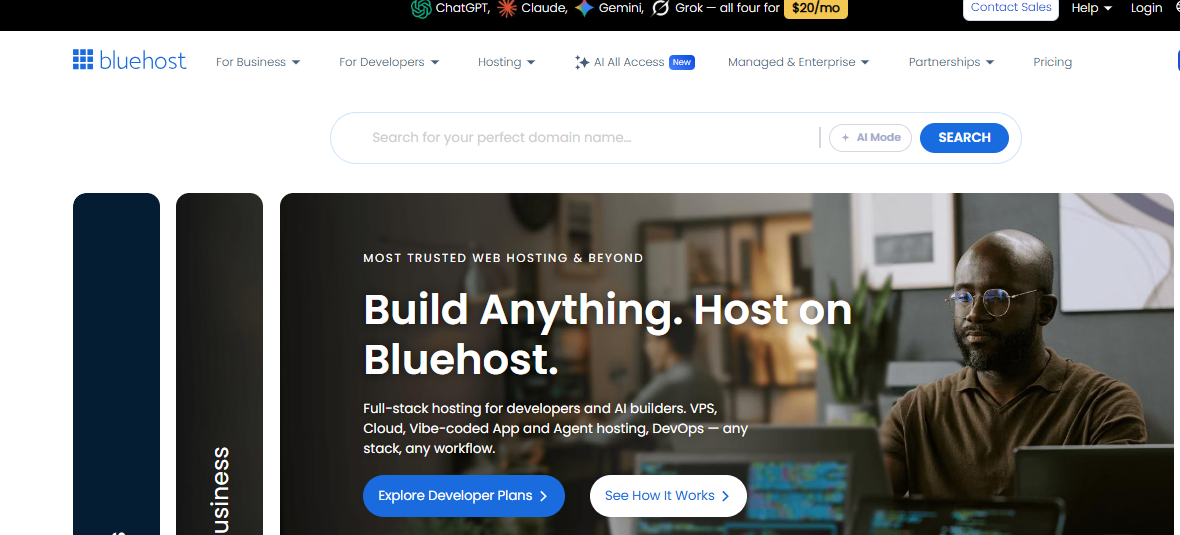
Task: Expand the For Business menu
Action: coord(258,62)
